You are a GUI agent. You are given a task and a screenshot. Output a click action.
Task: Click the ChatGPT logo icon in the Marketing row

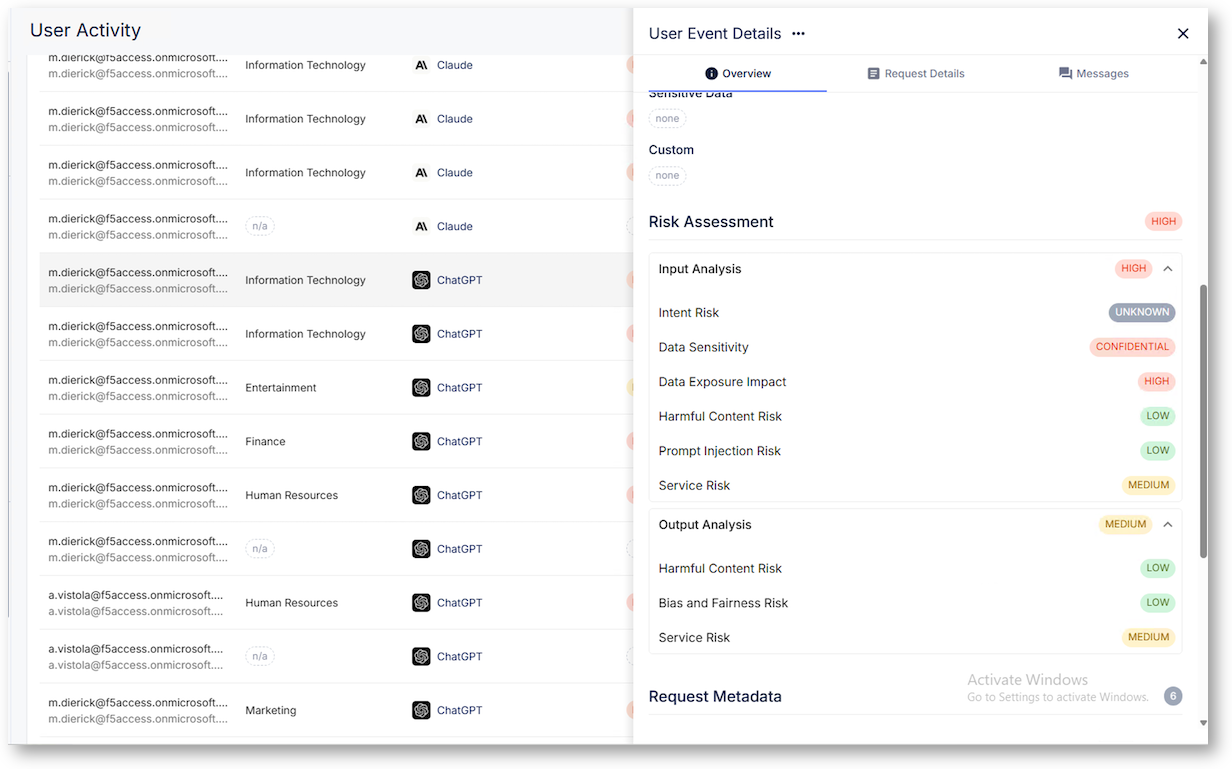421,711
